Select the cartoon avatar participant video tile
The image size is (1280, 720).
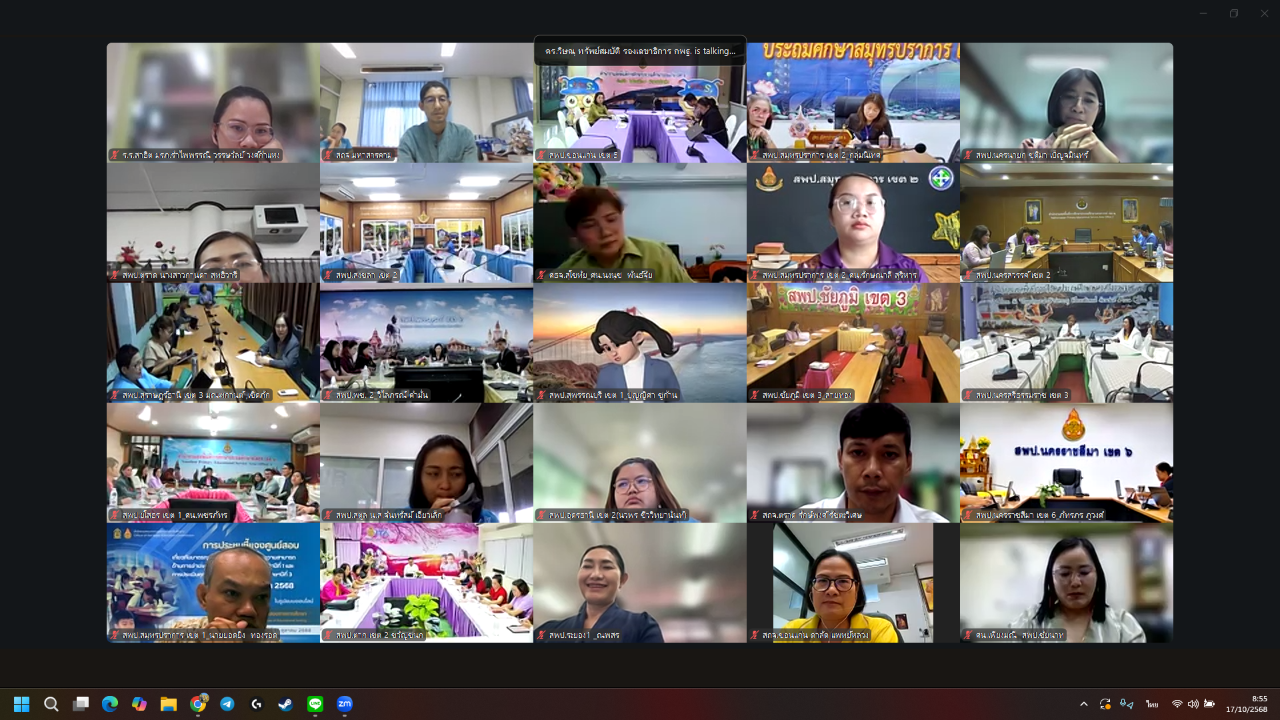click(x=640, y=343)
